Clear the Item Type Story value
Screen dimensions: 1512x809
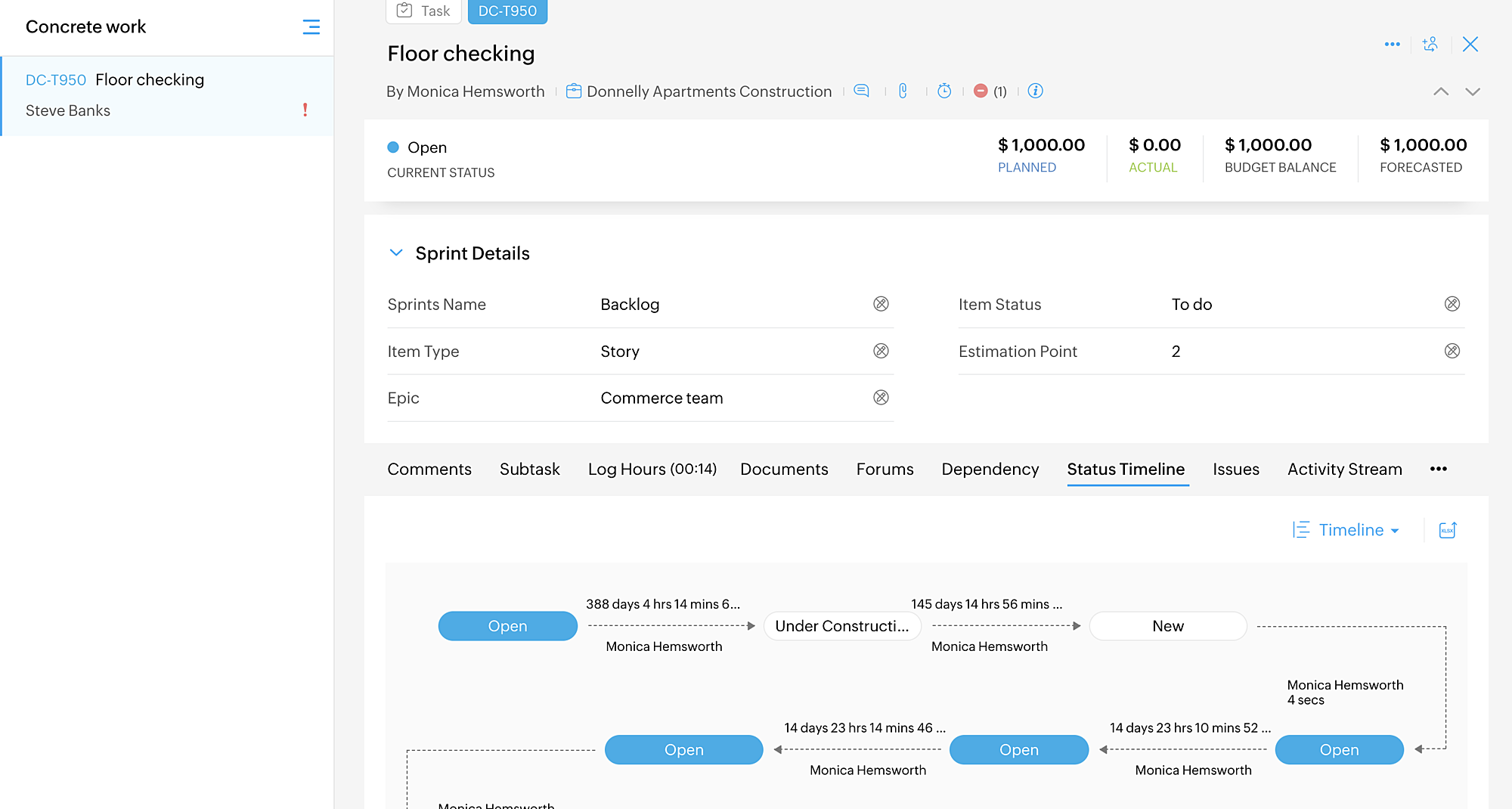(x=881, y=351)
